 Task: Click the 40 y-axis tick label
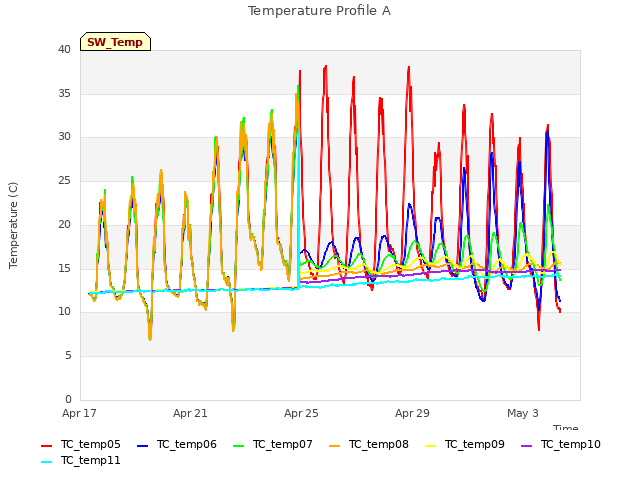(64, 50)
